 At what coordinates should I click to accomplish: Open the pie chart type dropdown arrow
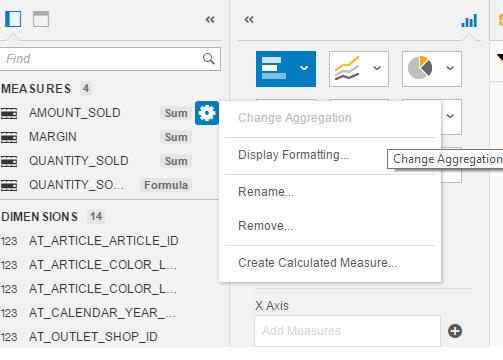click(450, 68)
